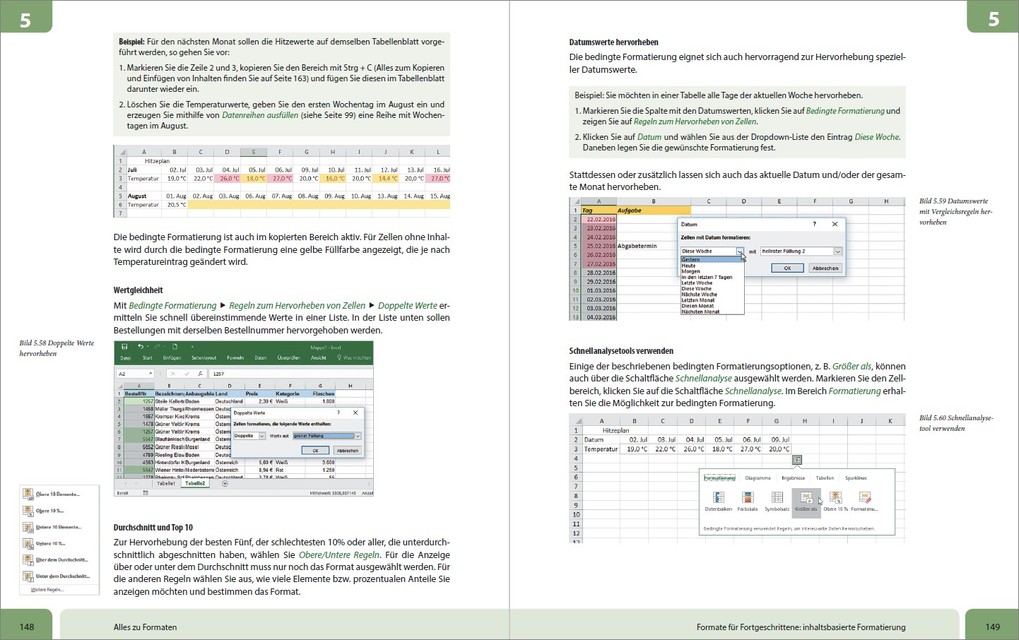
Task: Switch to the Diagramme tab in Schnellanalyse
Action: (x=757, y=479)
